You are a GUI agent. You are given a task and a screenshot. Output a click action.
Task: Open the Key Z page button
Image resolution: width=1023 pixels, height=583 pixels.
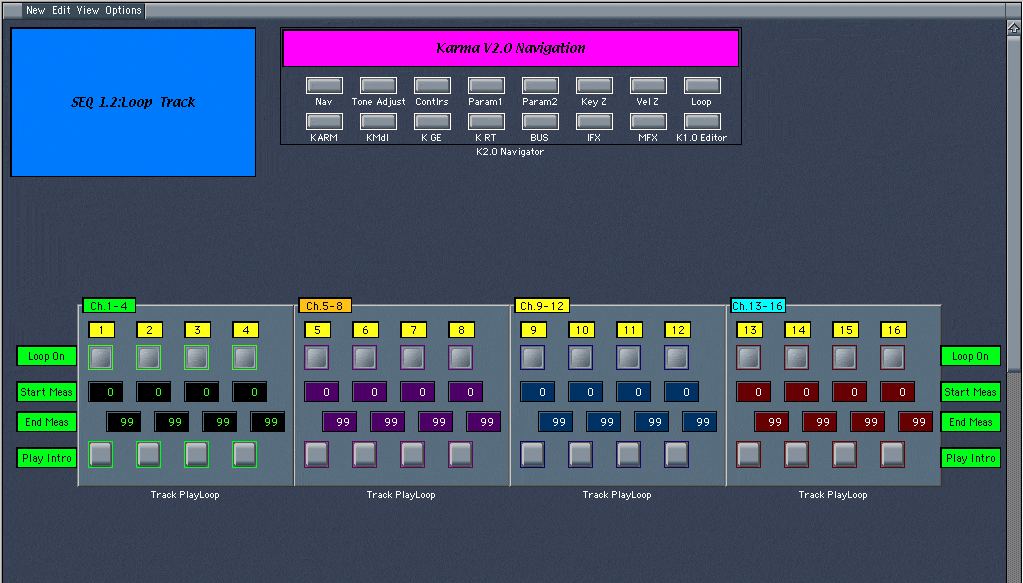click(594, 86)
